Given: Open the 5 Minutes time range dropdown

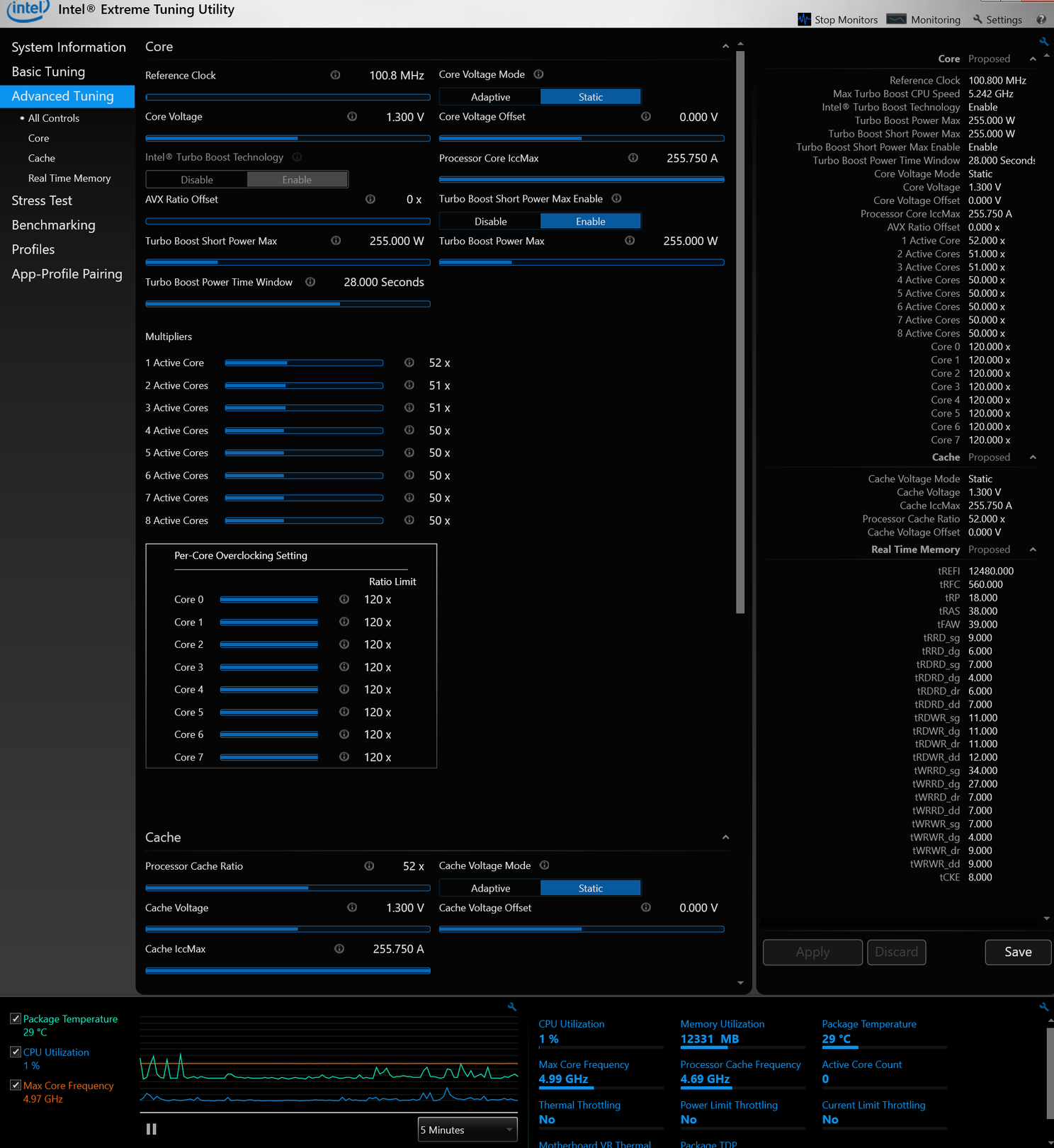Looking at the screenshot, I should [467, 1130].
